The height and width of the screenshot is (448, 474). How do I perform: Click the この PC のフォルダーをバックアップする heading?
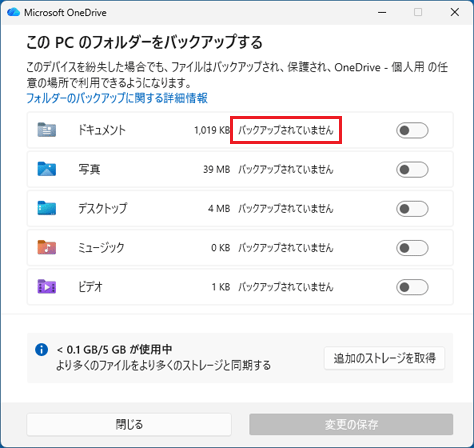(144, 42)
